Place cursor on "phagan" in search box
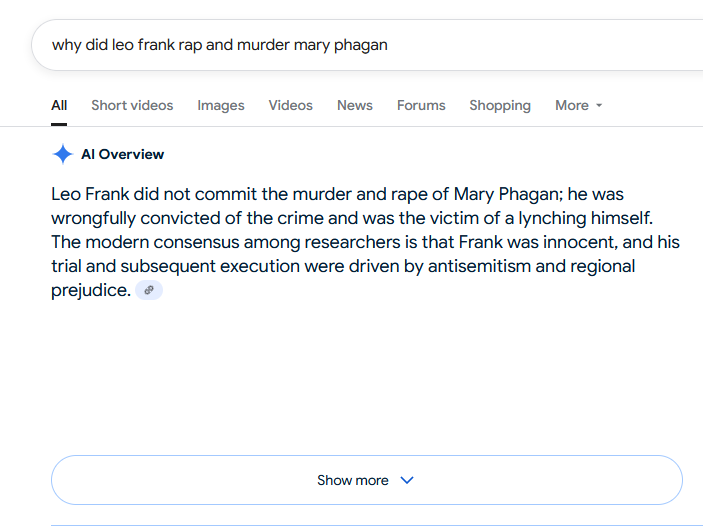The height and width of the screenshot is (530, 703). pos(360,44)
